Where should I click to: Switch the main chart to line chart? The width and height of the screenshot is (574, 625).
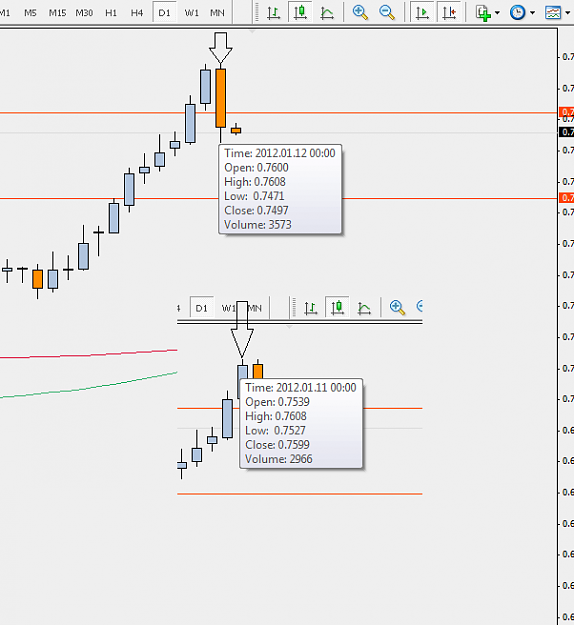coord(327,13)
